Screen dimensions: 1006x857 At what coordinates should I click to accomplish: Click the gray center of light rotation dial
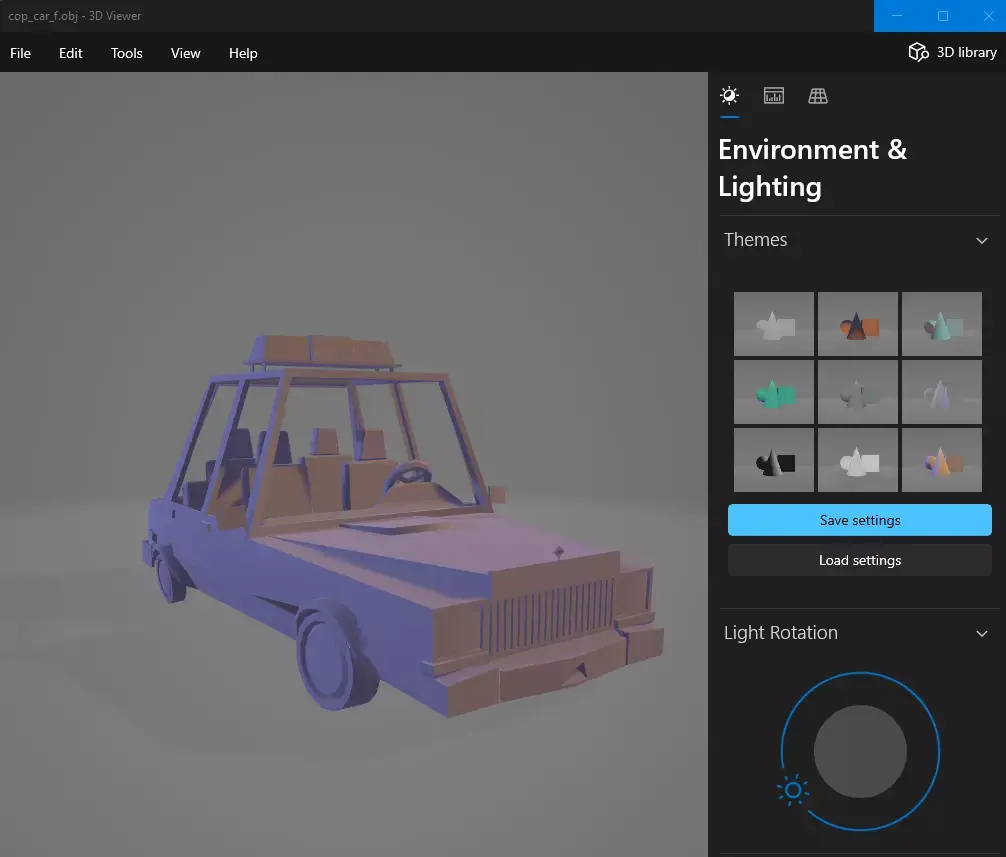pos(860,752)
